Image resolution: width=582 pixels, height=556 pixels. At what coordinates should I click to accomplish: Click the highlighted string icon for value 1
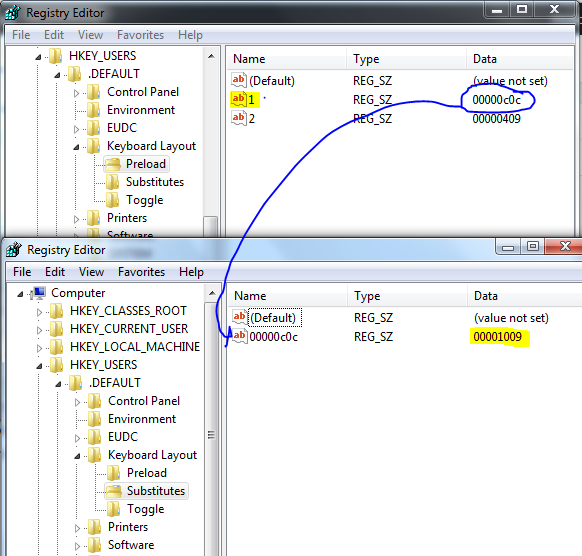[239, 99]
